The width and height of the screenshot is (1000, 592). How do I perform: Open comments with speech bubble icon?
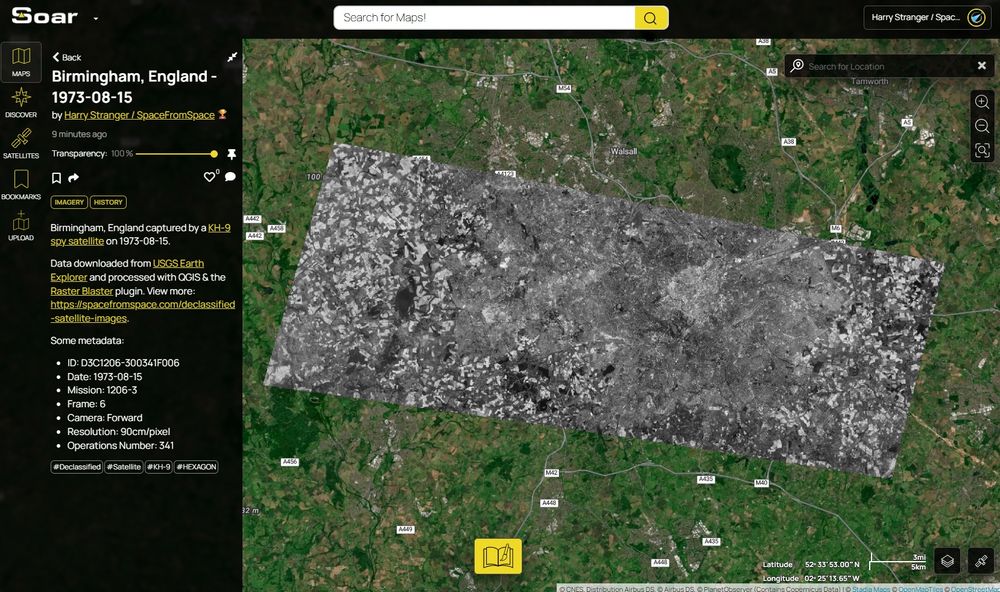point(230,177)
